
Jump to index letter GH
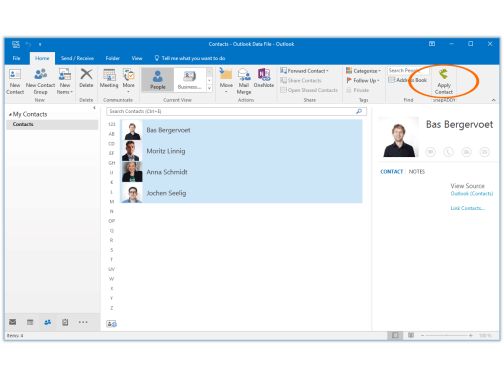pyautogui.click(x=112, y=163)
